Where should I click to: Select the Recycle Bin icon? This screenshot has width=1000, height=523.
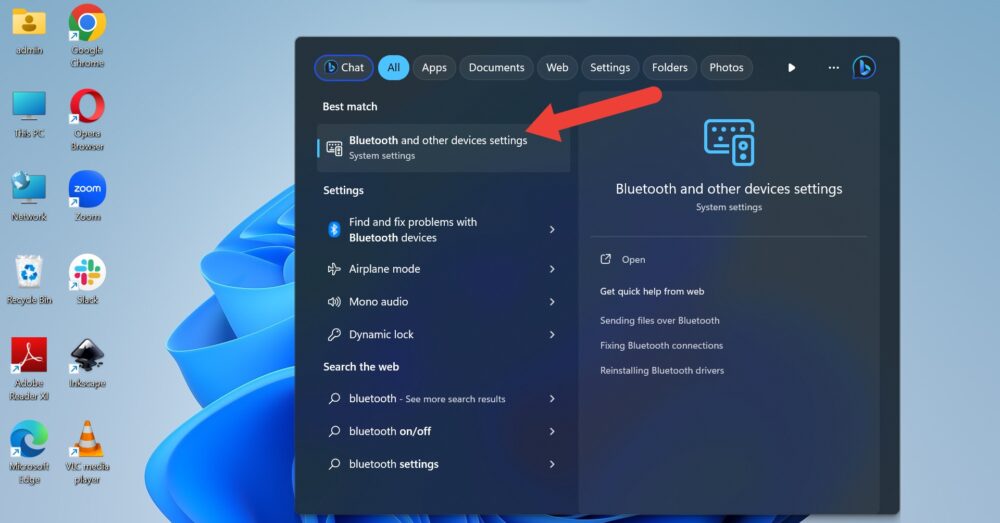click(x=29, y=279)
